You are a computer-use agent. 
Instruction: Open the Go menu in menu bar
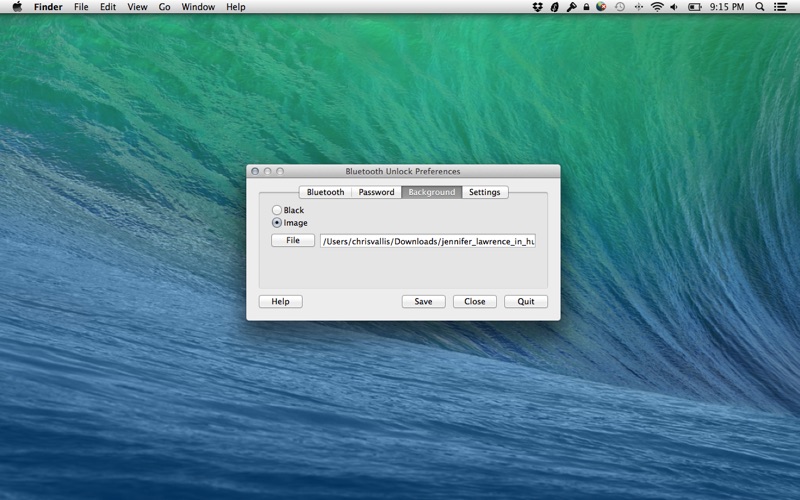(x=164, y=7)
